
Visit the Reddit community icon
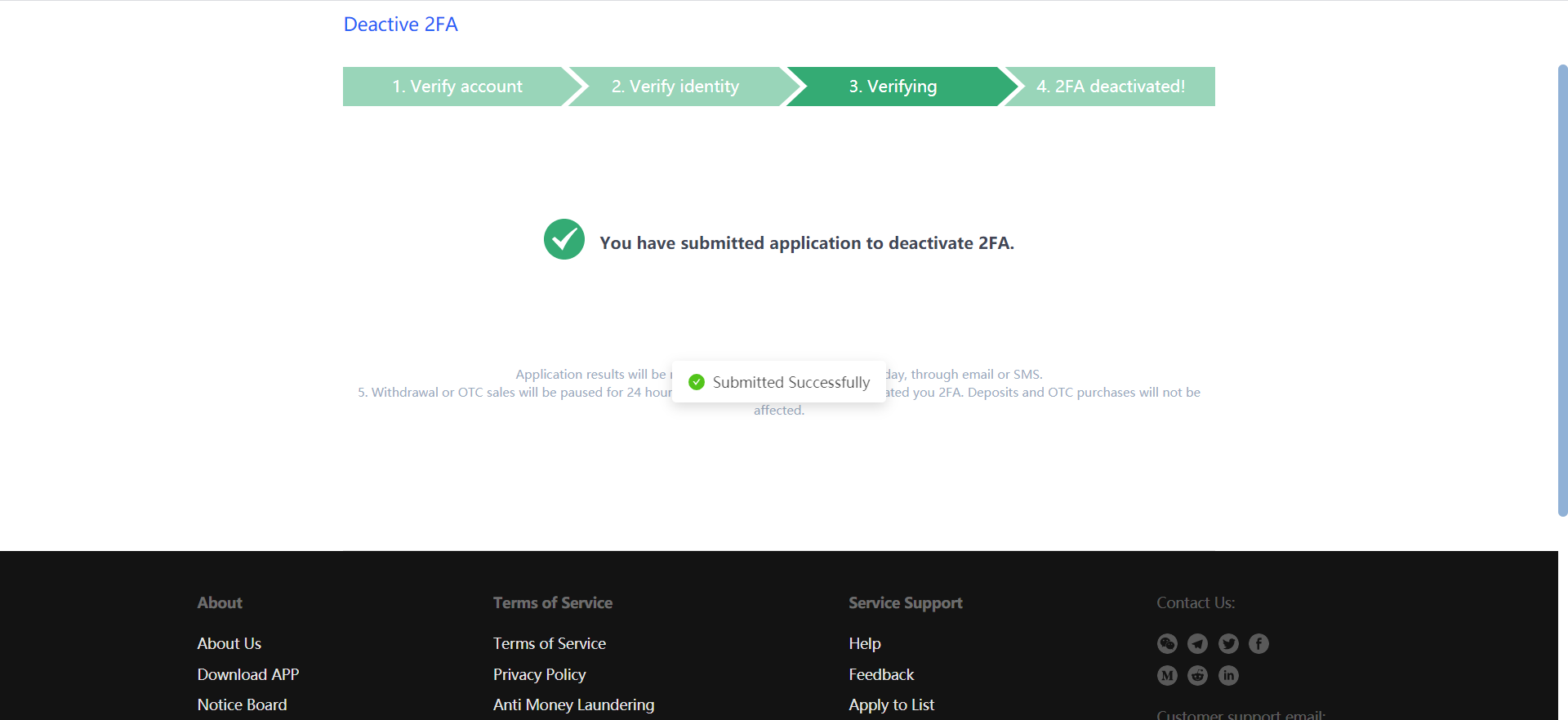pyautogui.click(x=1197, y=675)
